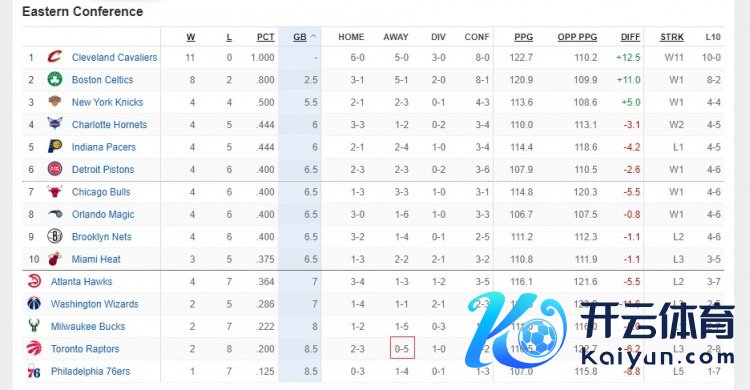Open the Washington Wizards team link
The width and height of the screenshot is (750, 390).
point(94,303)
